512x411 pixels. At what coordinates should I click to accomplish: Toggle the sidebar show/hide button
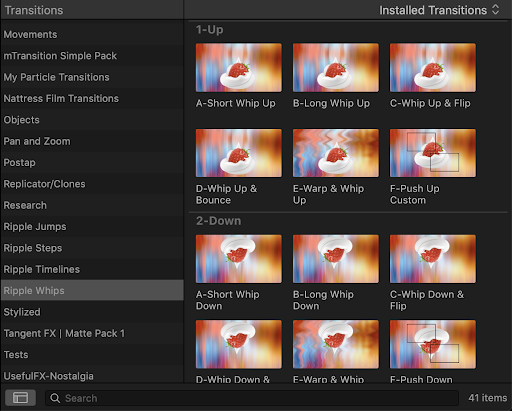(x=20, y=398)
